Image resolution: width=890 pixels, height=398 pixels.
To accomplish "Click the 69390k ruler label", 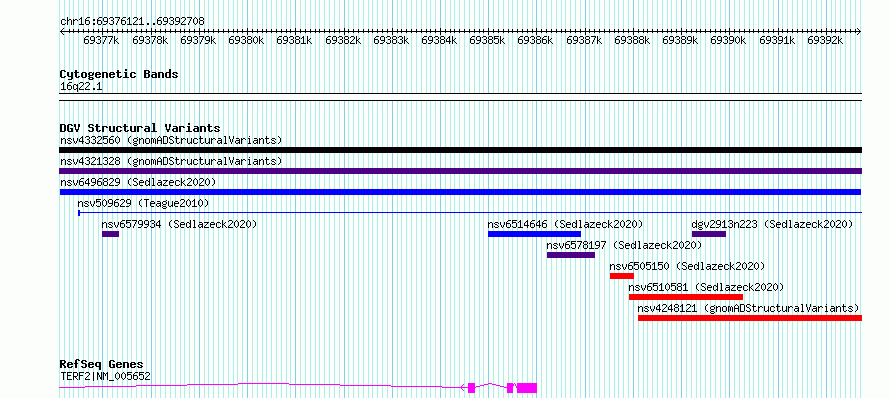I will click(x=729, y=41).
